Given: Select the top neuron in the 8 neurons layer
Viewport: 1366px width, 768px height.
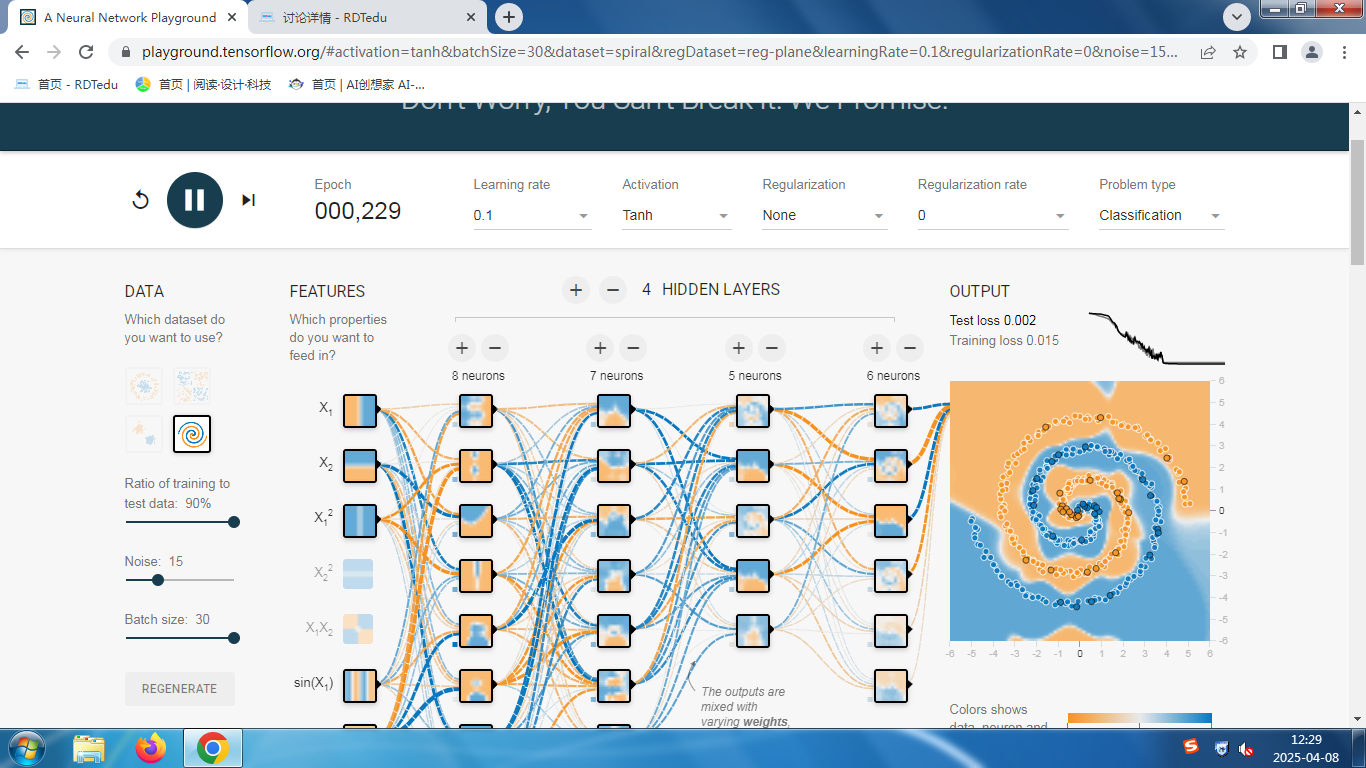Looking at the screenshot, I should tap(476, 410).
